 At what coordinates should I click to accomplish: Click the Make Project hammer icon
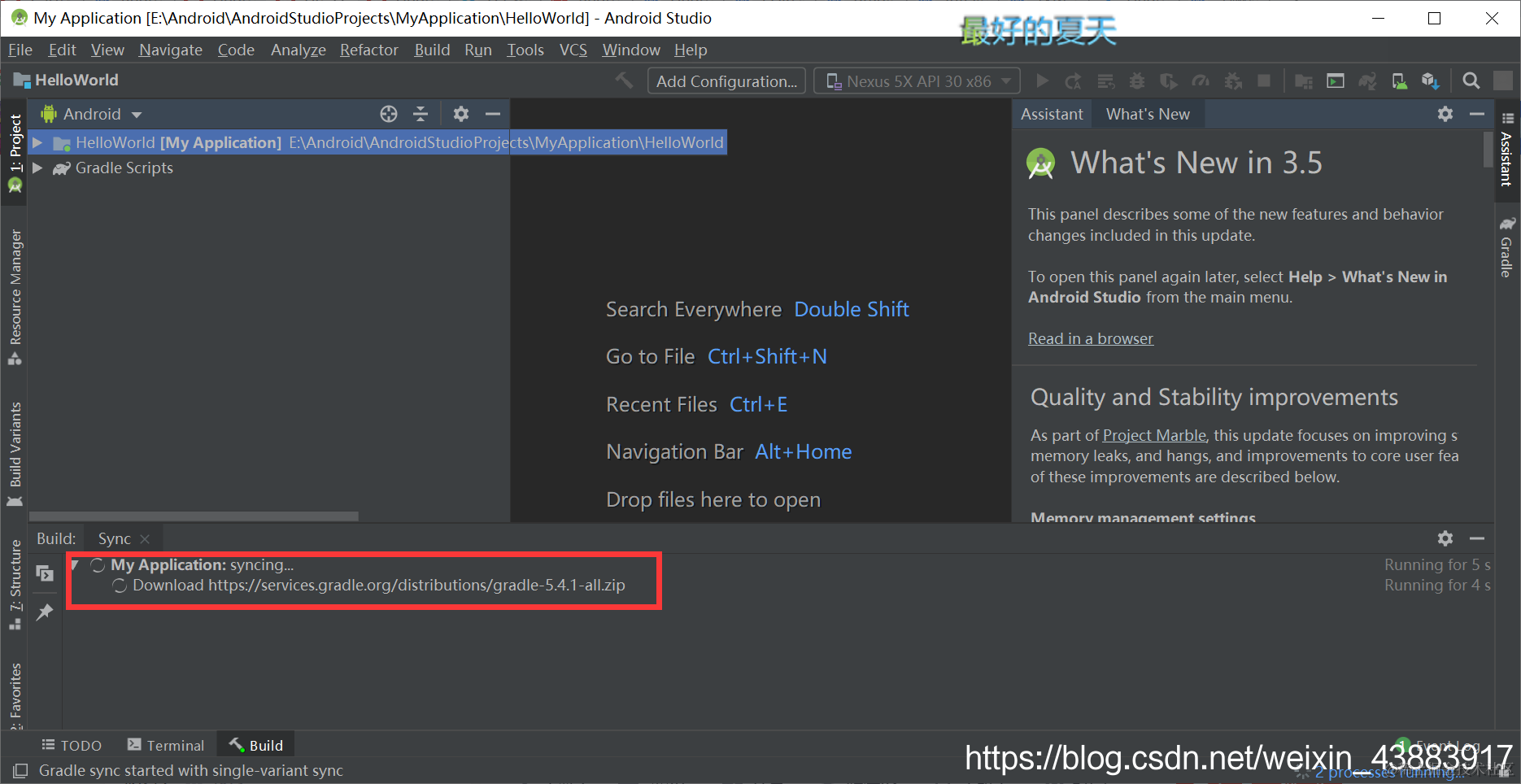tap(624, 81)
